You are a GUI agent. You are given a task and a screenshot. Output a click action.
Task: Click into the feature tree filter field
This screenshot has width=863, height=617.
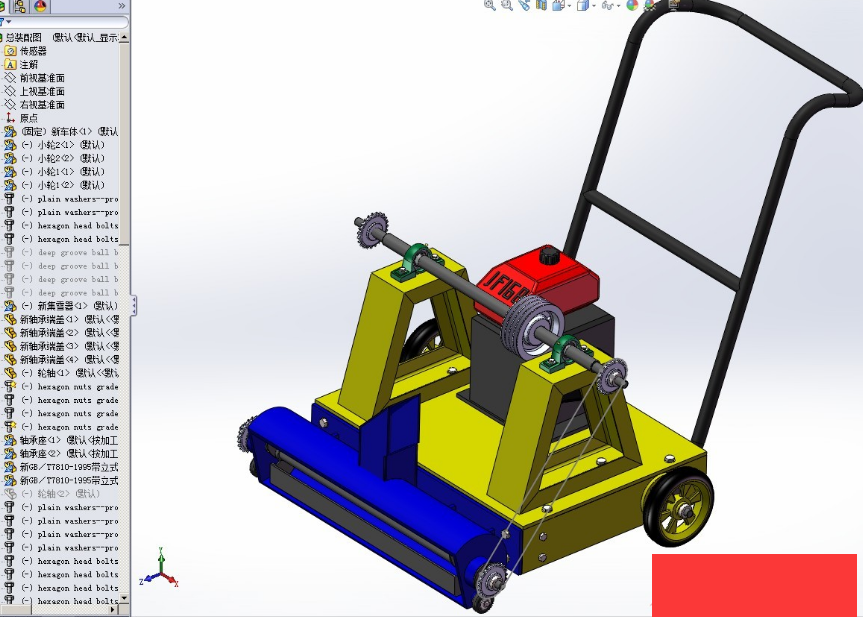[x=69, y=22]
